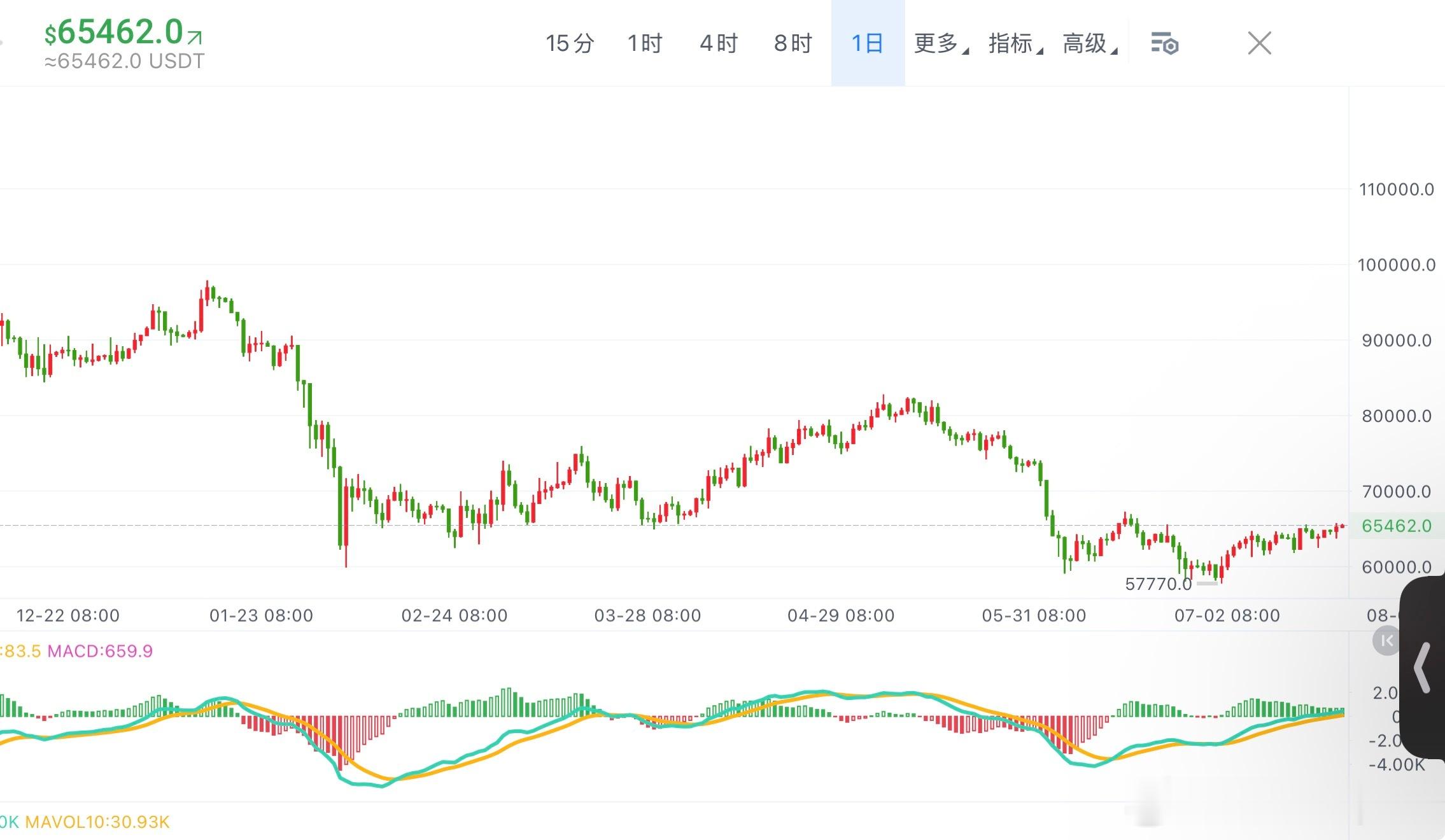Viewport: 1445px width, 840px height.
Task: Click the 07-02 08:00 date label
Action: click(1227, 615)
